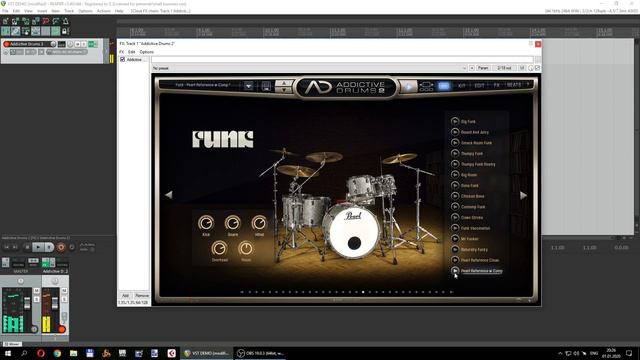Click the plus button next to preset box
This screenshot has height=360, width=640.
[x=472, y=68]
